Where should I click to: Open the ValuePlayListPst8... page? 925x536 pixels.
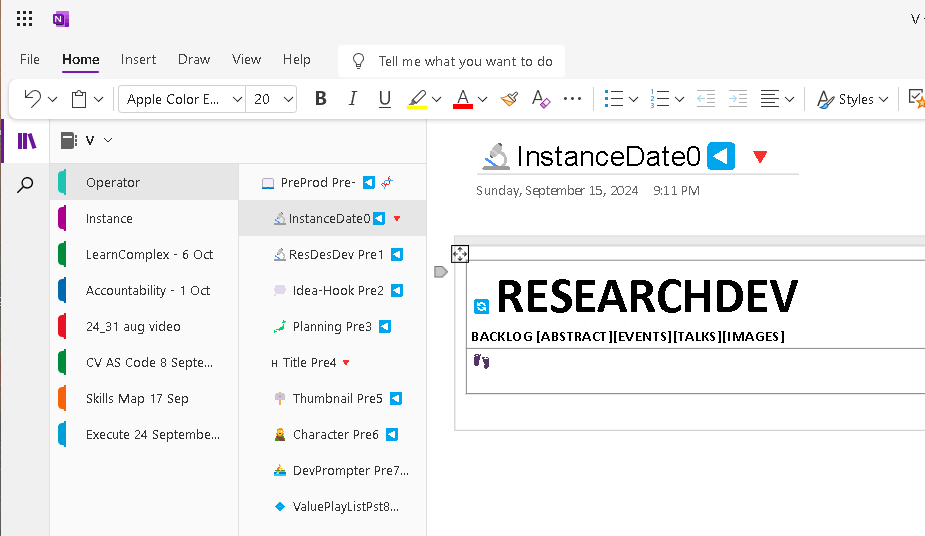click(333, 506)
